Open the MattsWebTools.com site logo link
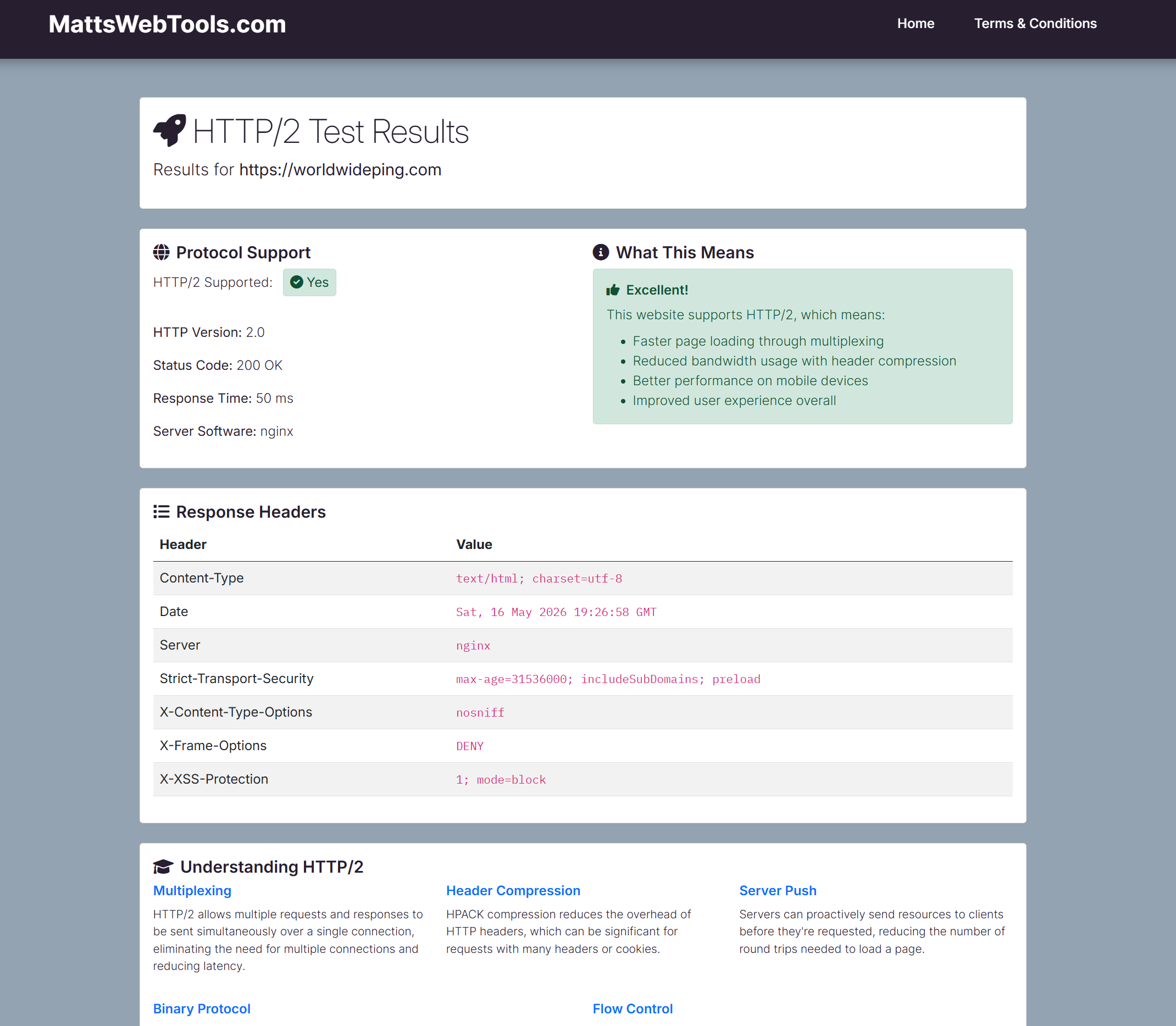Image resolution: width=1176 pixels, height=1026 pixels. pos(167,24)
